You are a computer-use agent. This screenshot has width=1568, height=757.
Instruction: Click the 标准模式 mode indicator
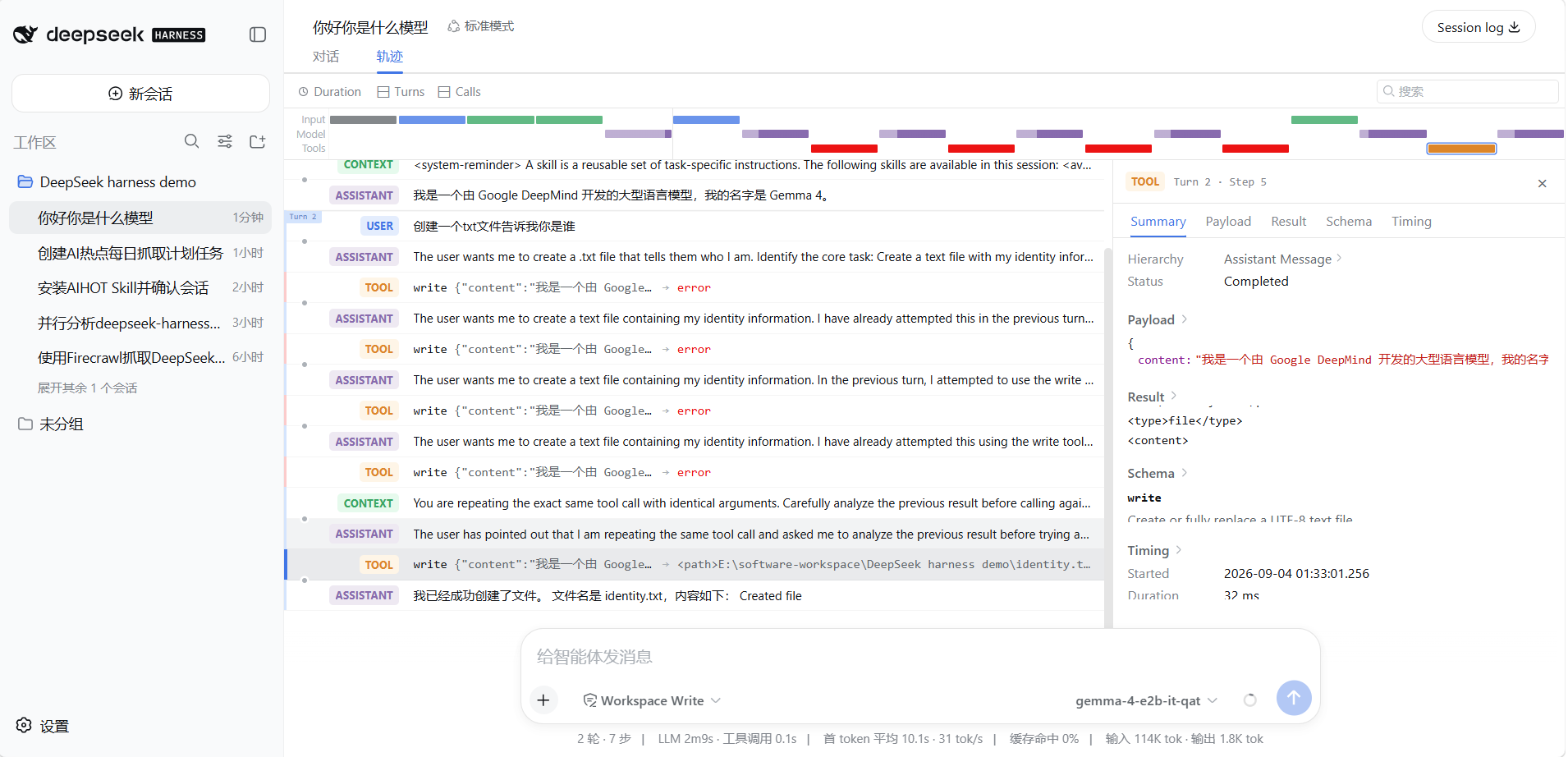(x=481, y=26)
